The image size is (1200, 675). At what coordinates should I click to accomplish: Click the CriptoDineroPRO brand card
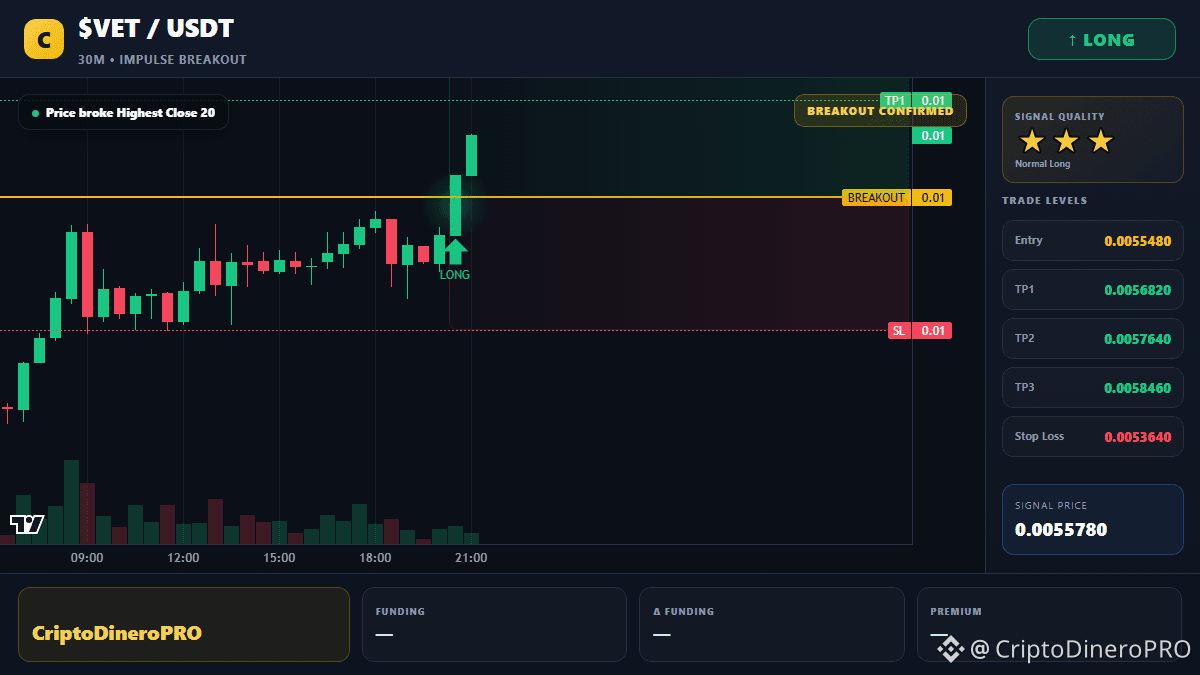[x=184, y=624]
